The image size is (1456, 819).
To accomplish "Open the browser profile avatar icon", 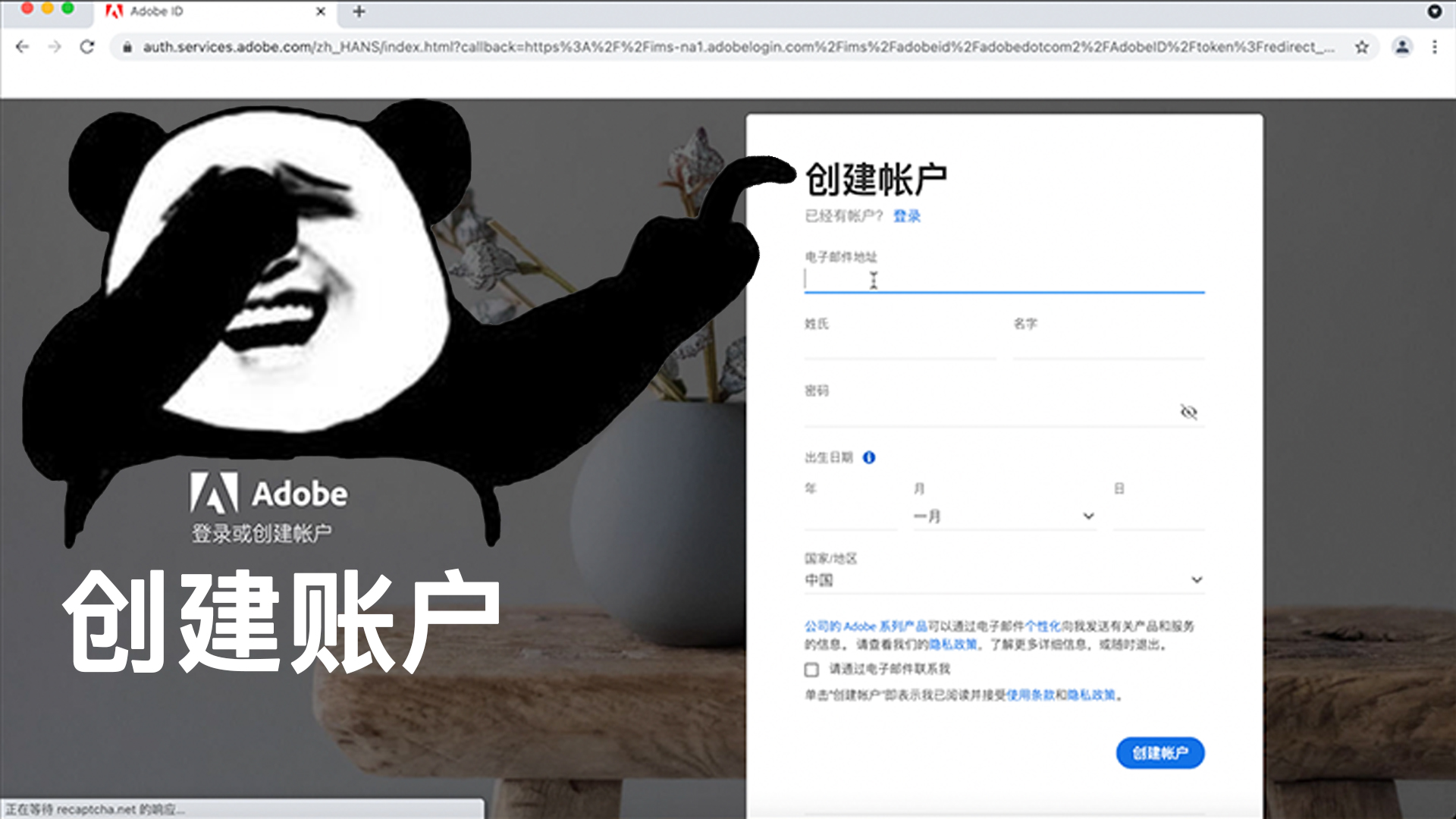I will coord(1402,47).
